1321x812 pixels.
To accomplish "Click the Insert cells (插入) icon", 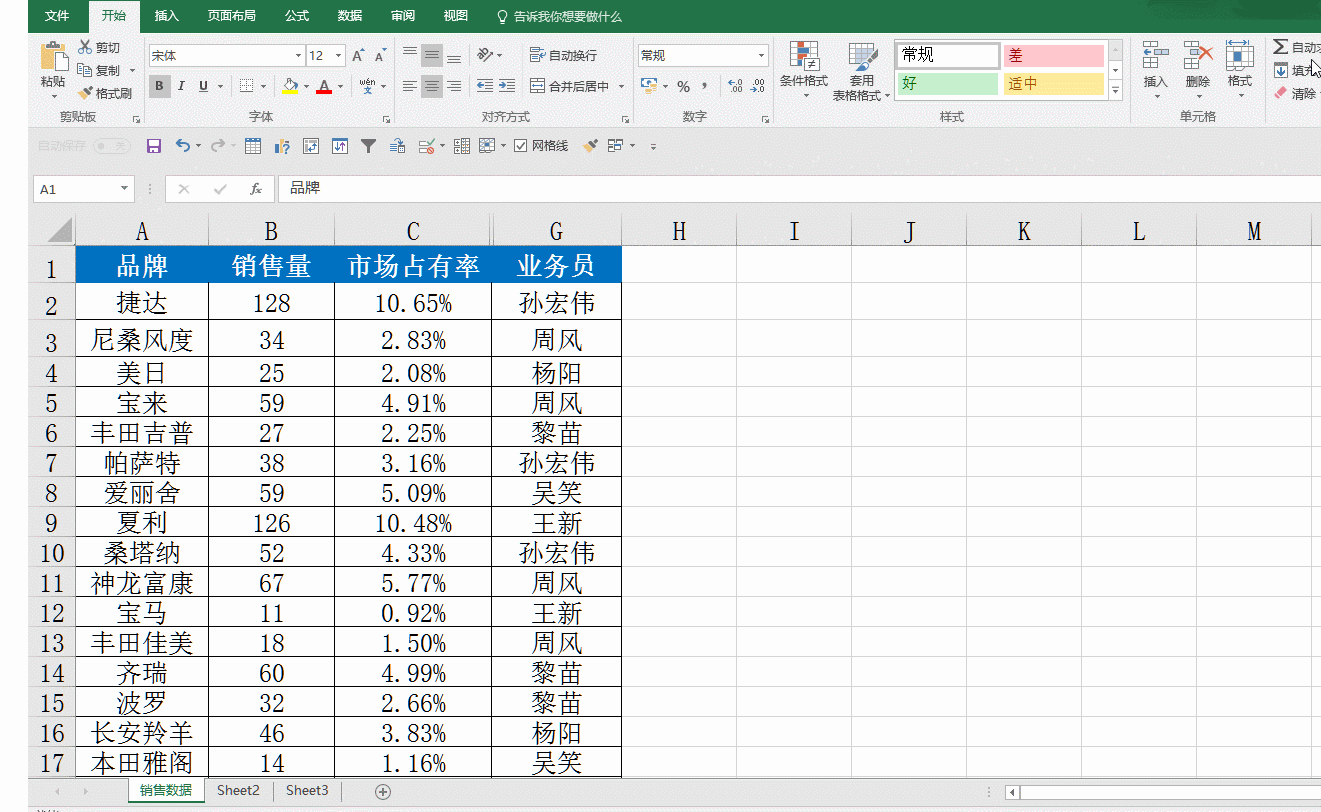I will [x=1156, y=56].
